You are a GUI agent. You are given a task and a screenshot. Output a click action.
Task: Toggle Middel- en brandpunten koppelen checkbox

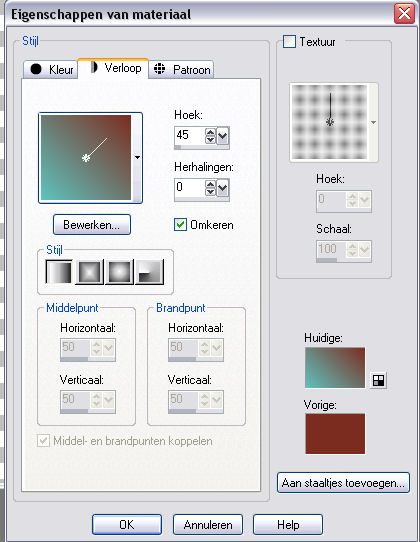click(x=44, y=441)
